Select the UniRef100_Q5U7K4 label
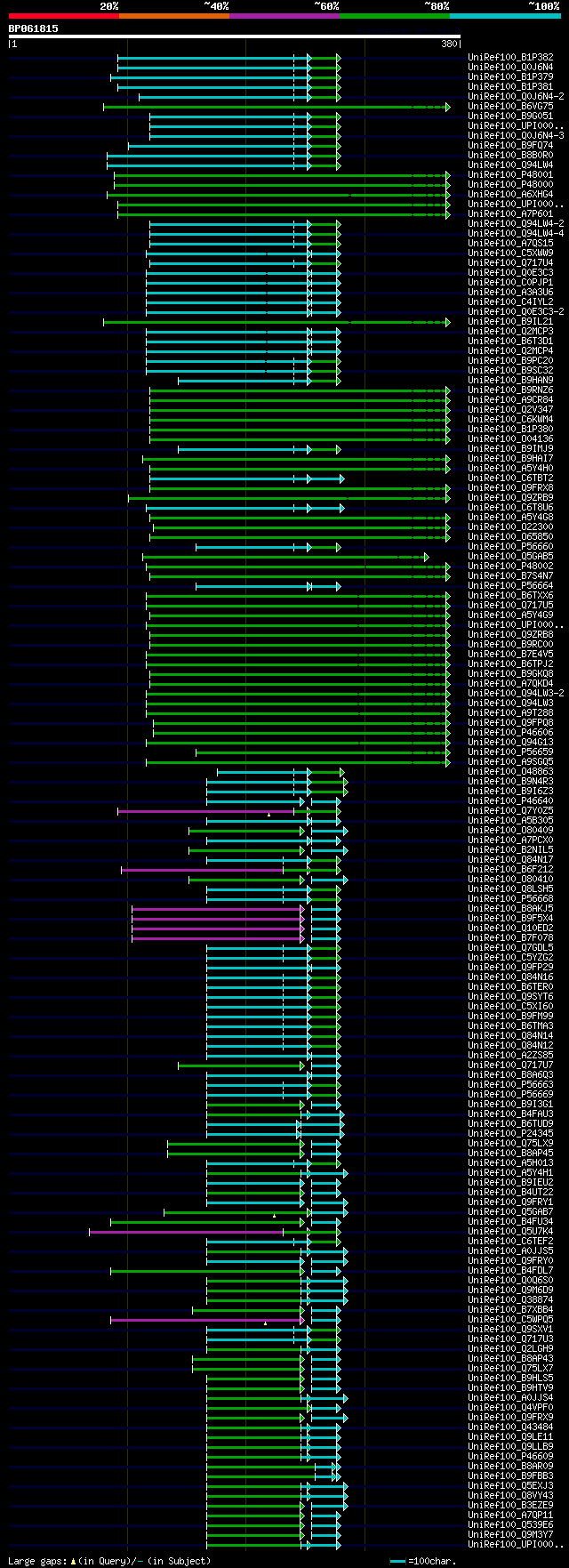The height and width of the screenshot is (1568, 569). coord(510,1232)
